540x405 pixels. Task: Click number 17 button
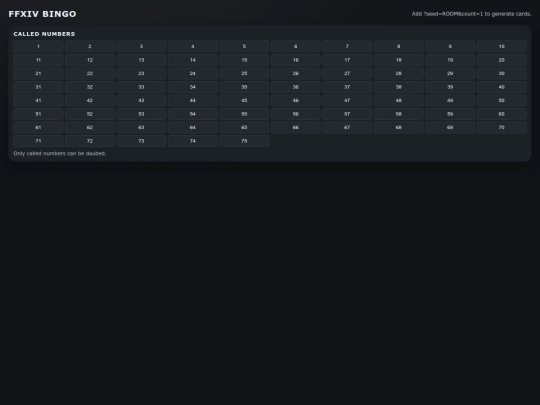tap(347, 60)
